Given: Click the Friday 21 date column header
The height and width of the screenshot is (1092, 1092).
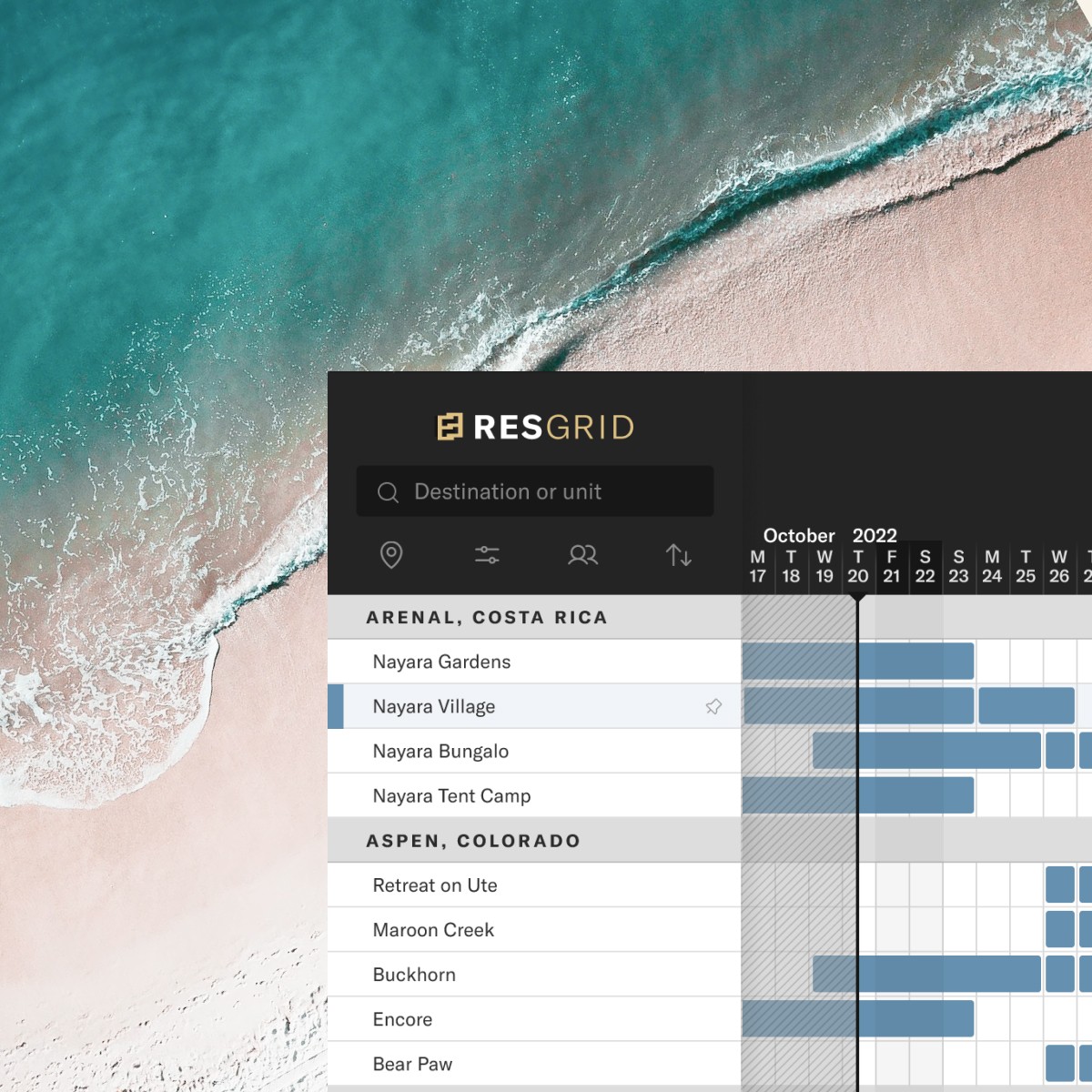Looking at the screenshot, I should coord(892,566).
